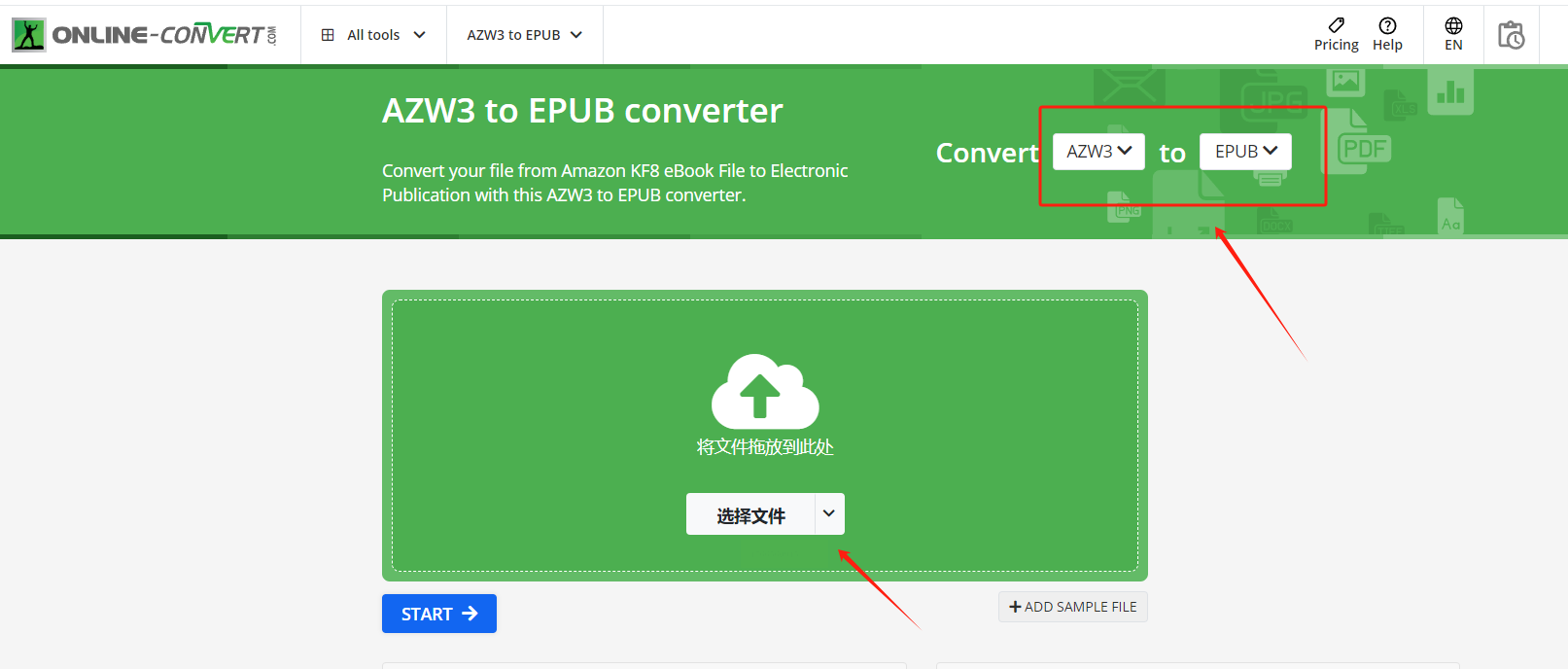Open the All tools menu

[373, 35]
